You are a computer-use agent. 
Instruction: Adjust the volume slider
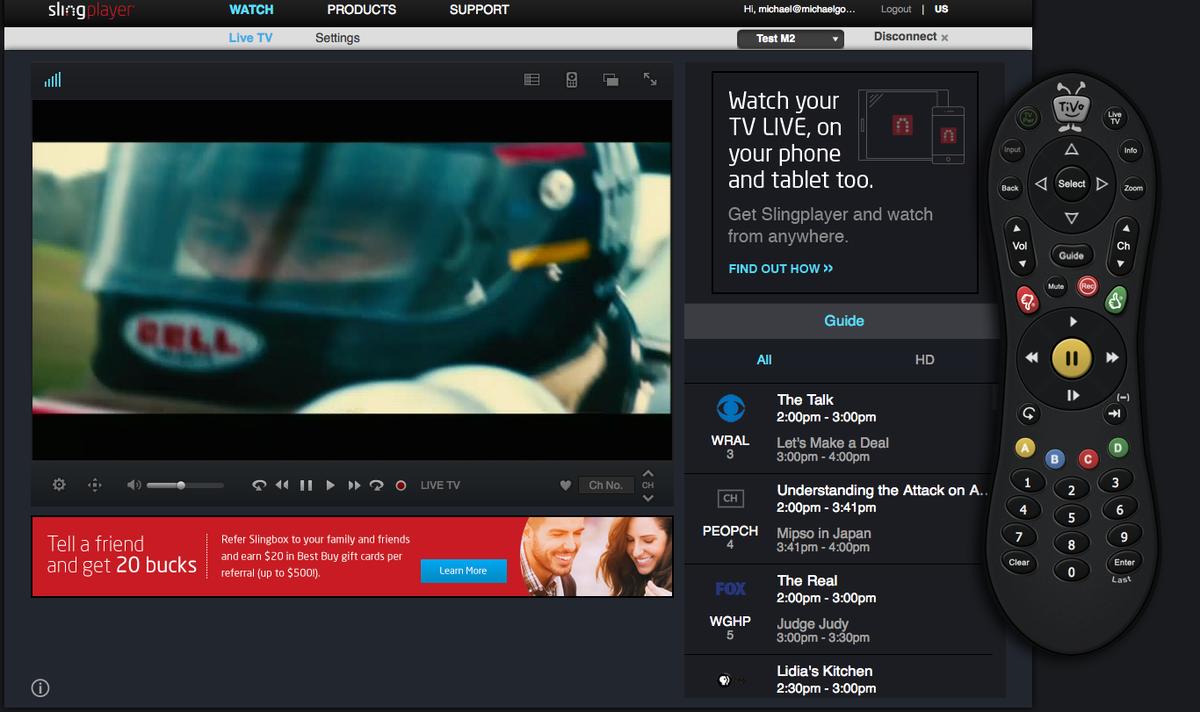pyautogui.click(x=180, y=484)
